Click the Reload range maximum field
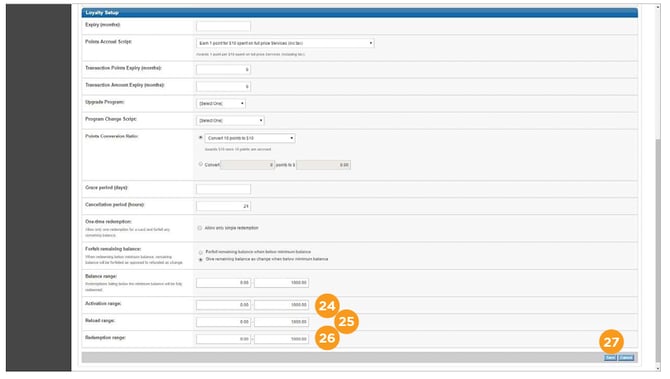670x379 pixels. tap(281, 322)
